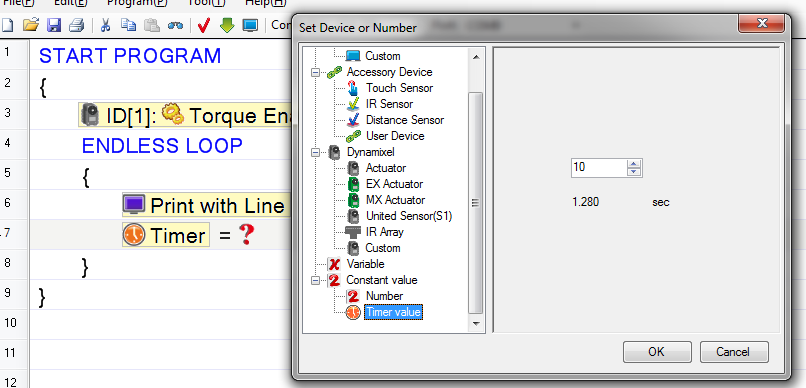Click the Distance Sensor icon
Viewport: 806px width, 388px height.
pos(353,120)
